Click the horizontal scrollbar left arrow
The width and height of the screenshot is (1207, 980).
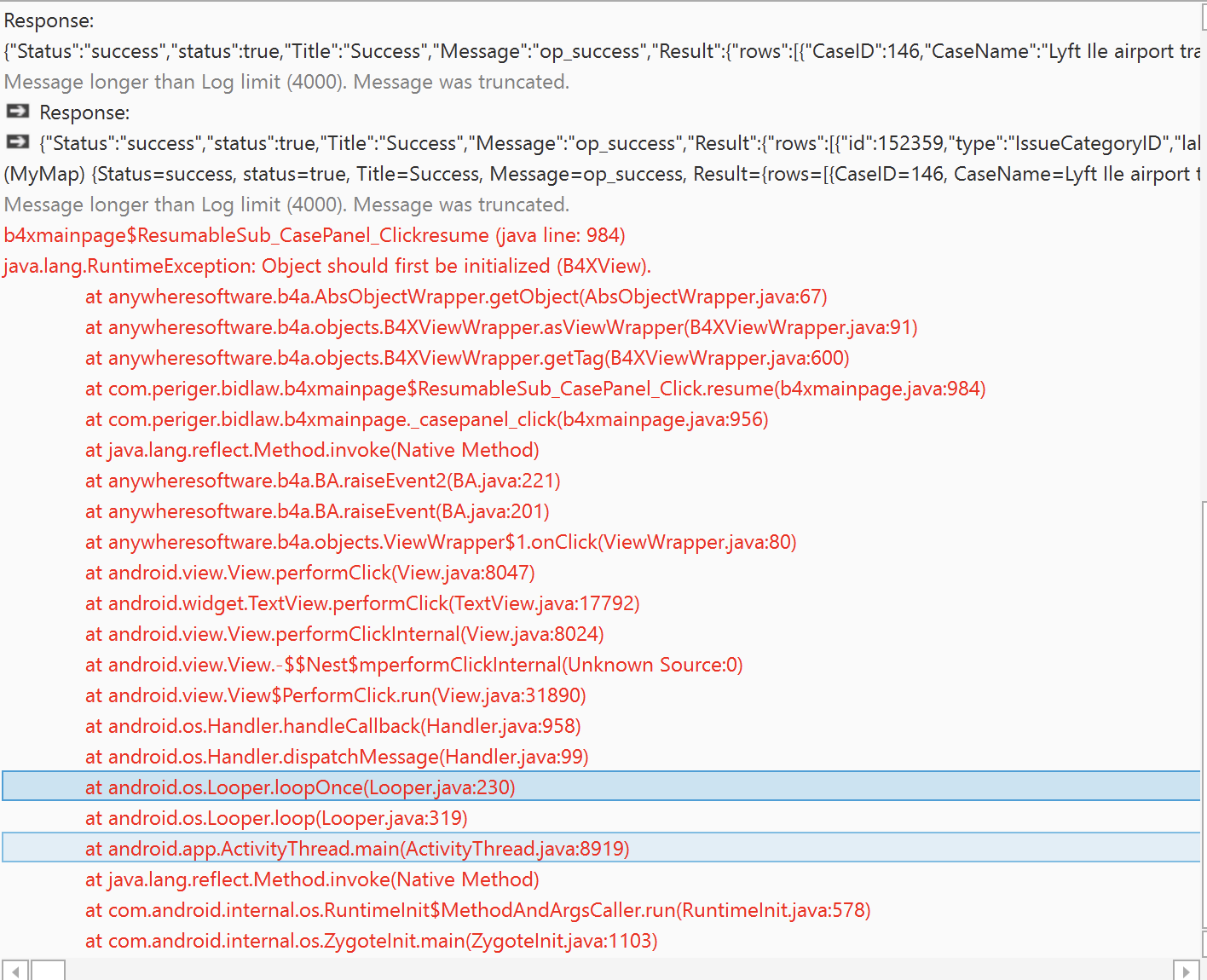click(14, 970)
